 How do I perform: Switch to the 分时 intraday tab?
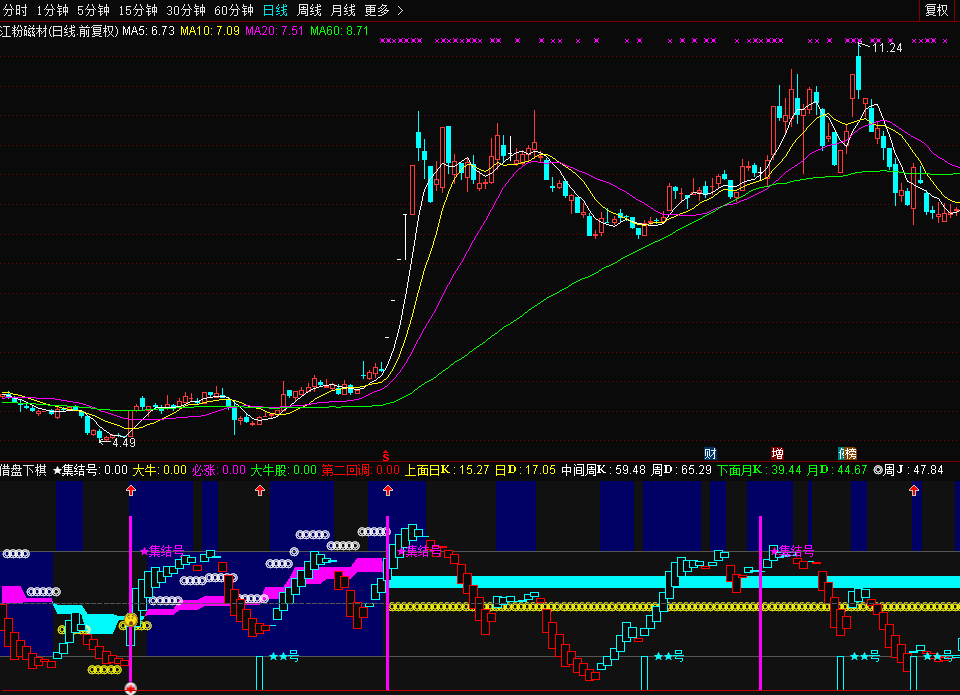(x=16, y=10)
